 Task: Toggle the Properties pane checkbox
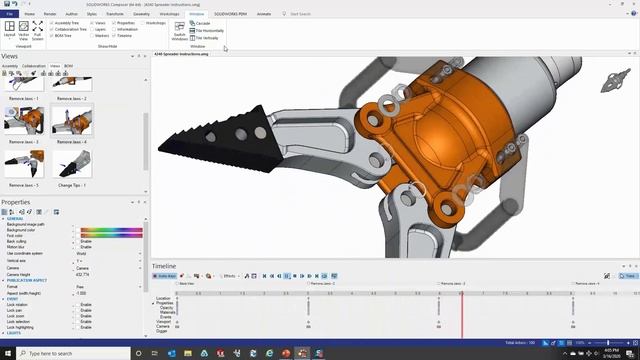point(114,23)
